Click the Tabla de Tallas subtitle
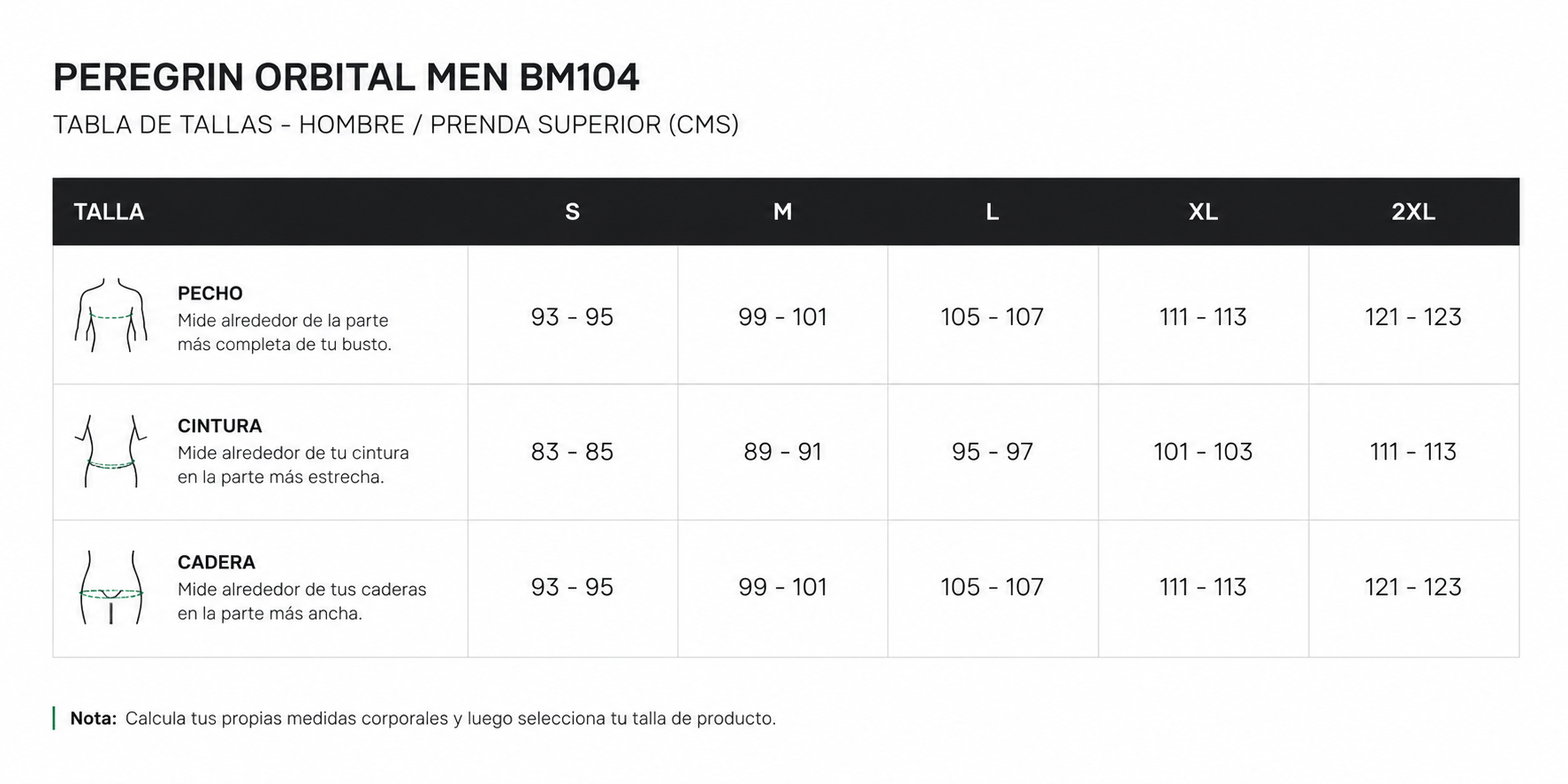This screenshot has height=784, width=1568. point(396,125)
